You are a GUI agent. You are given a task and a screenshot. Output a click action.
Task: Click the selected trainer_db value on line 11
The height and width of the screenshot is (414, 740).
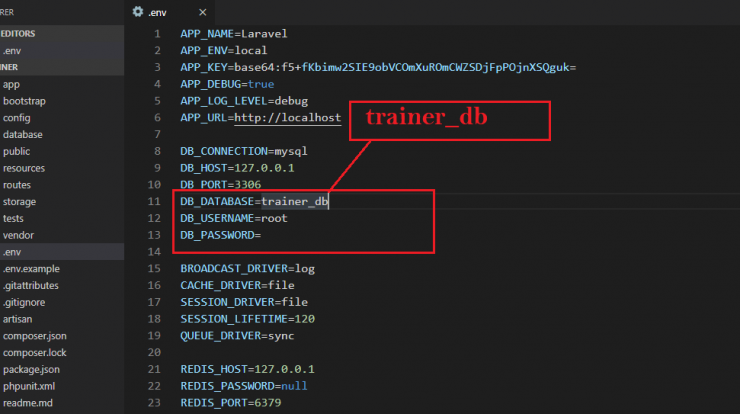[x=294, y=202]
